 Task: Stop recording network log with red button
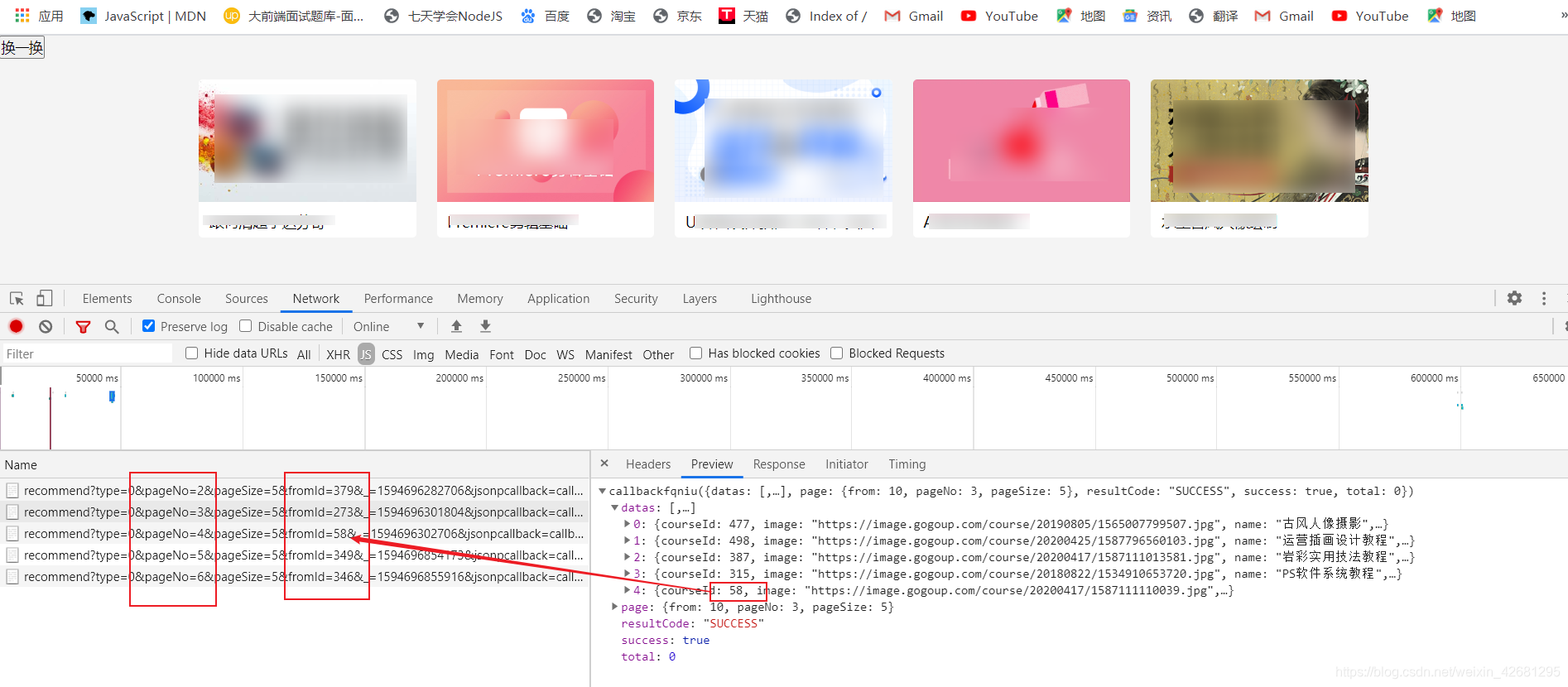point(16,326)
